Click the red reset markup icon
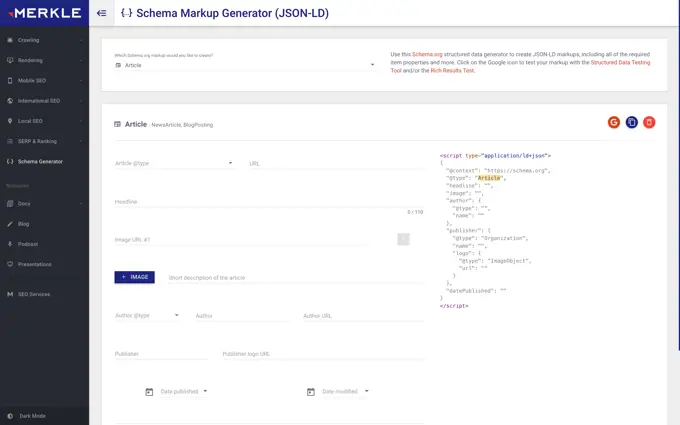 pos(649,122)
